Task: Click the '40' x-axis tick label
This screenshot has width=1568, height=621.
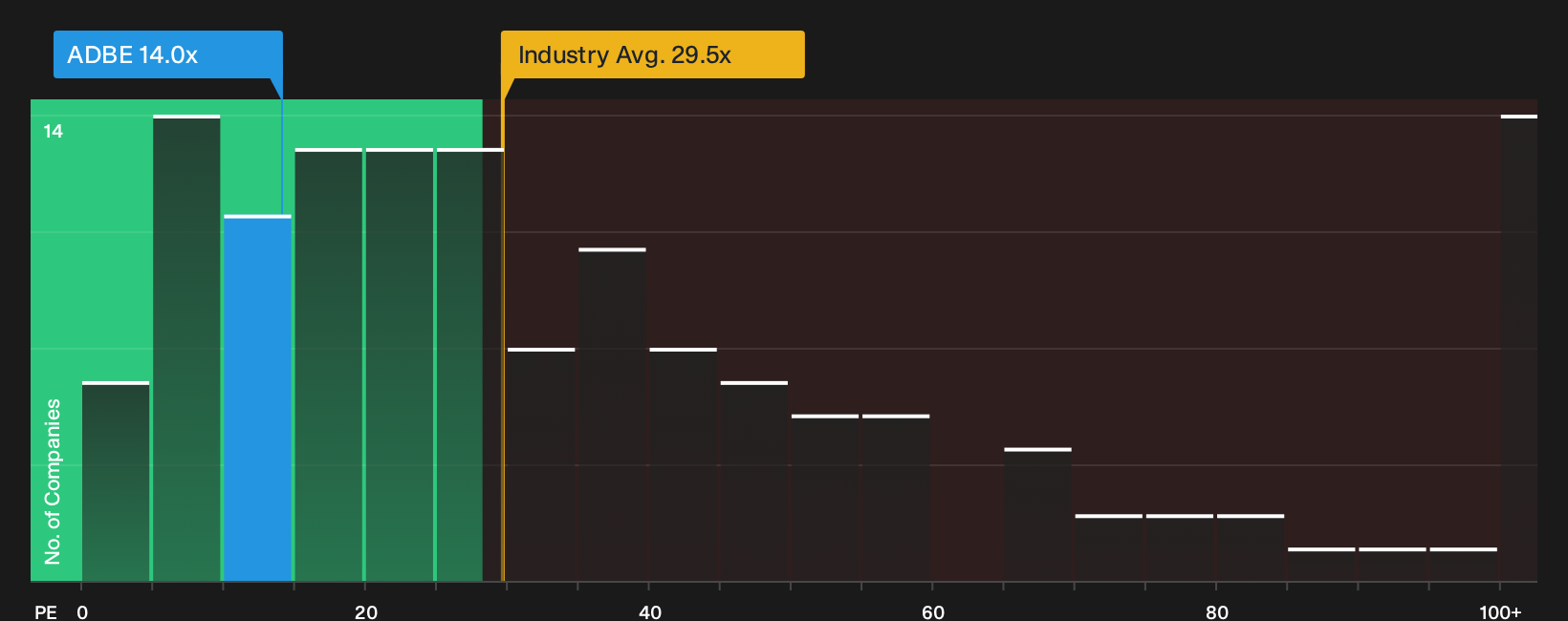Action: [650, 612]
